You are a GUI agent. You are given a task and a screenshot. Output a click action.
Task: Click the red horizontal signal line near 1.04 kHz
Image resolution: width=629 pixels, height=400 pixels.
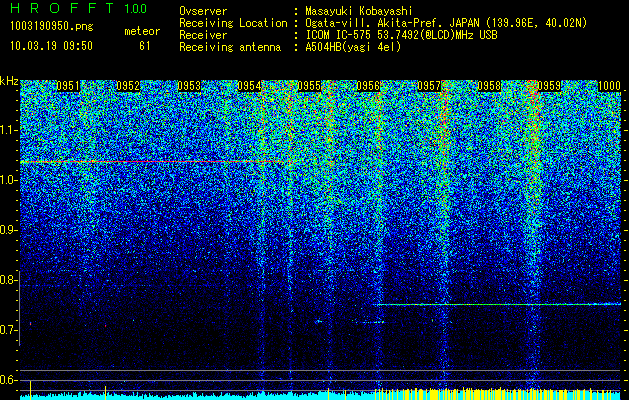click(x=150, y=161)
